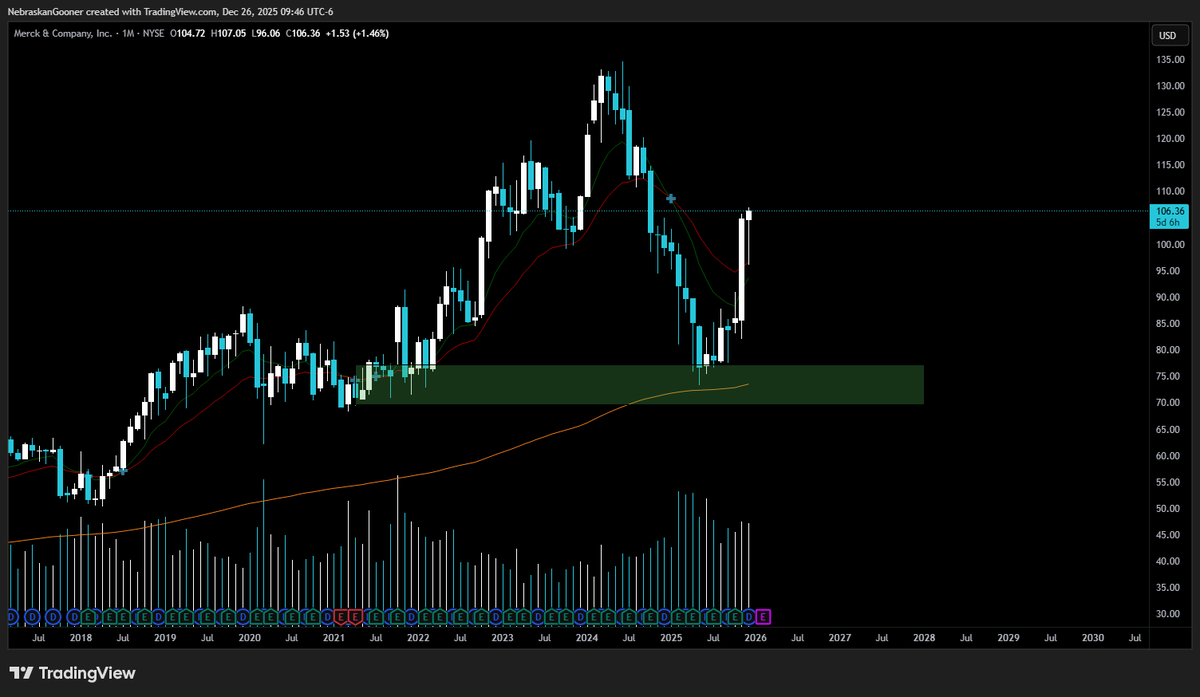Click the 2029 time axis label

[1008, 637]
